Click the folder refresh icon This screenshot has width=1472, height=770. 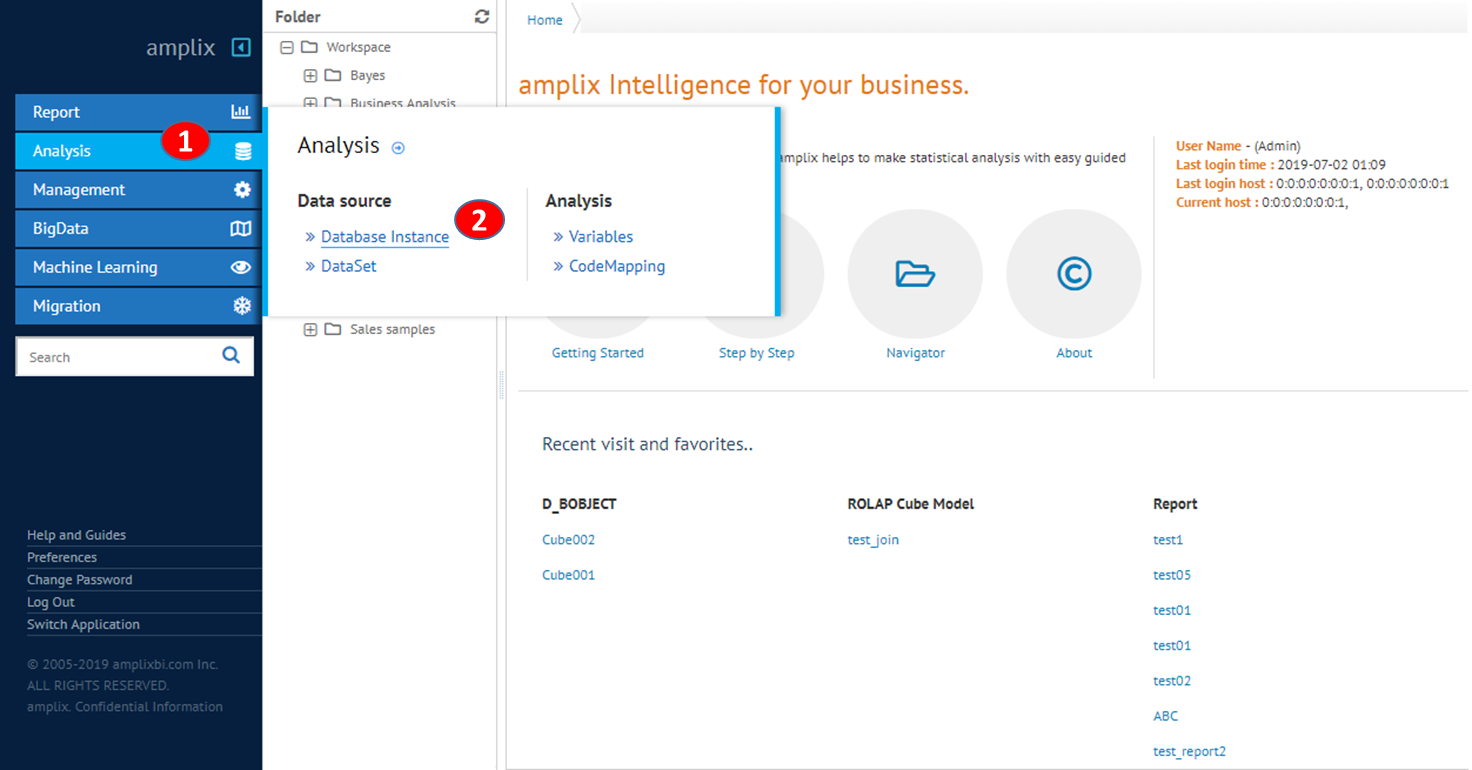[x=482, y=17]
